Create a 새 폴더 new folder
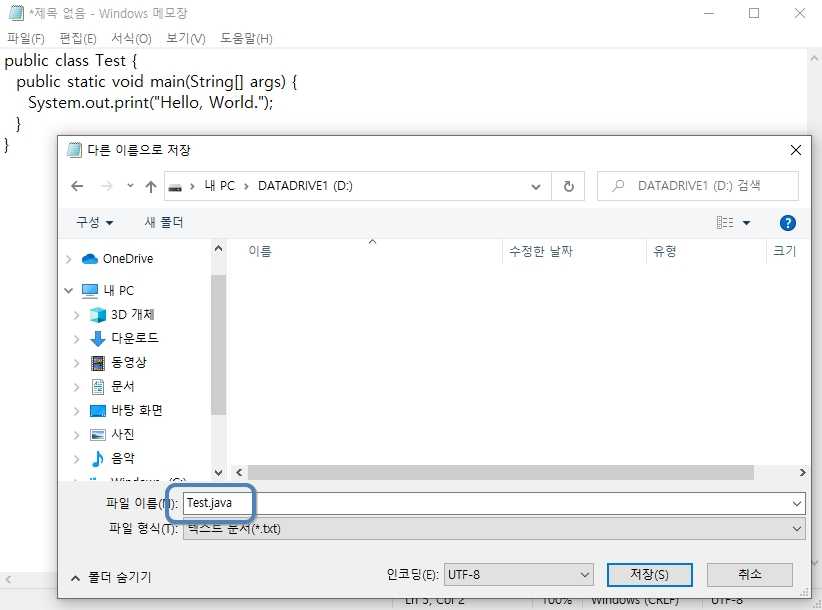822x610 pixels. point(164,222)
